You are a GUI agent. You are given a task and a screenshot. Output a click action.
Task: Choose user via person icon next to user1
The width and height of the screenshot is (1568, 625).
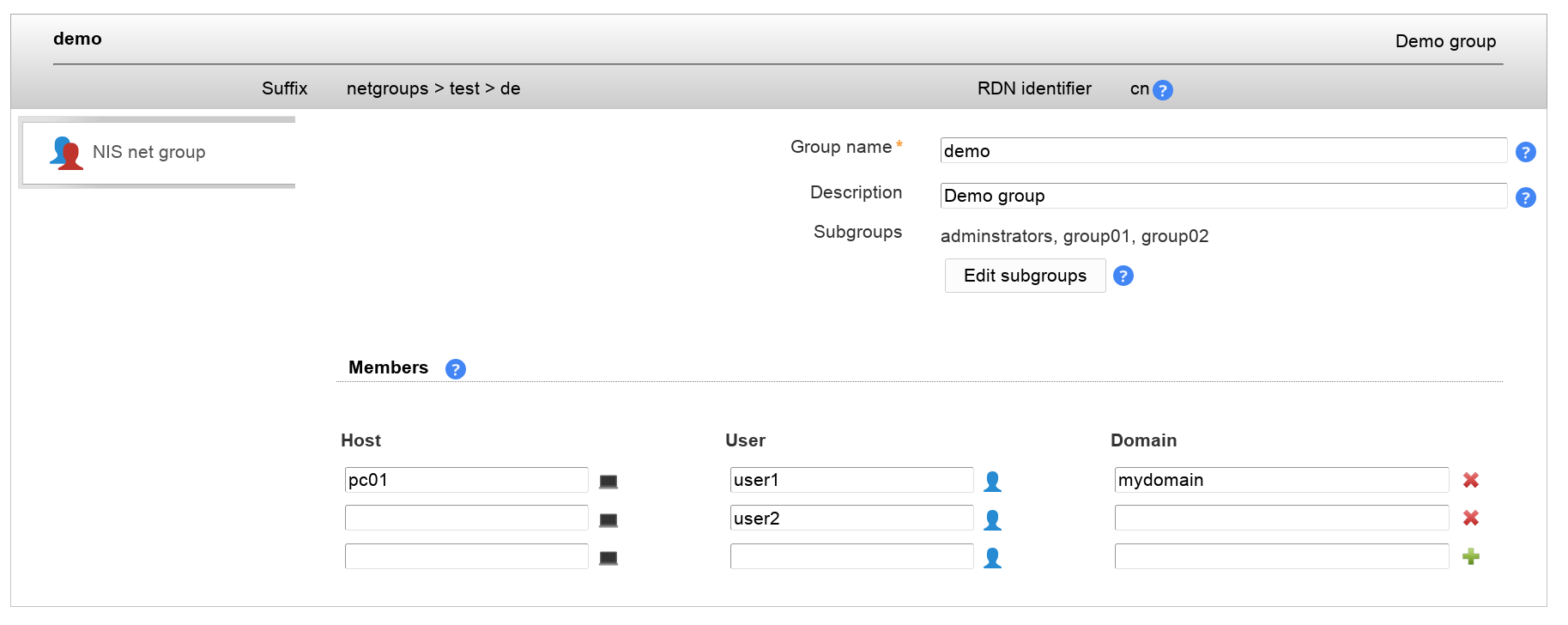[x=992, y=482]
